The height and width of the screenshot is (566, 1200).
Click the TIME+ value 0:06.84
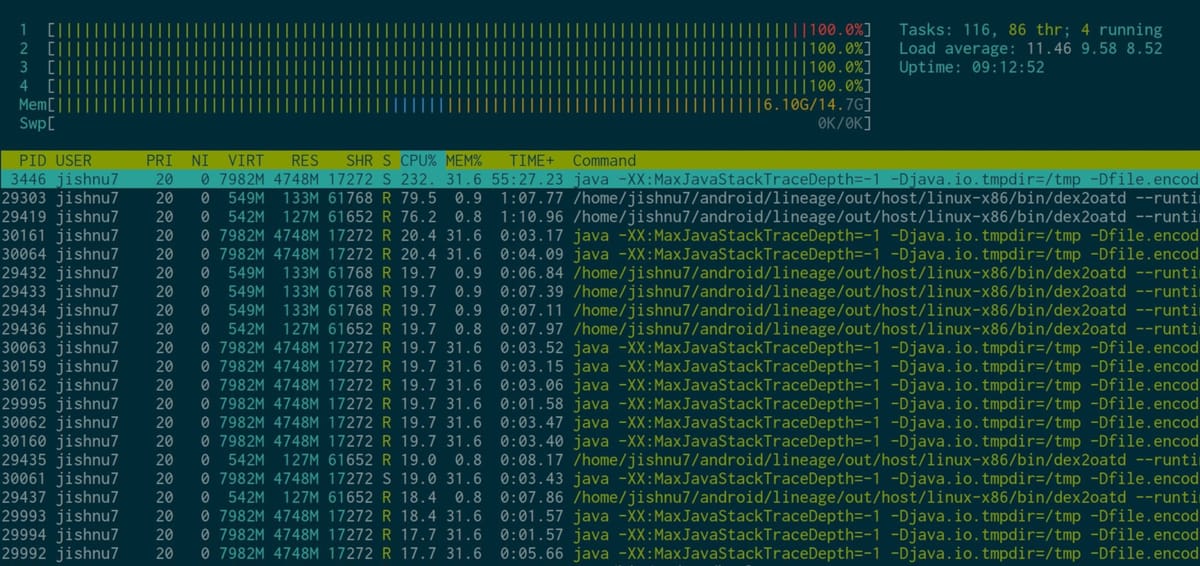click(532, 273)
